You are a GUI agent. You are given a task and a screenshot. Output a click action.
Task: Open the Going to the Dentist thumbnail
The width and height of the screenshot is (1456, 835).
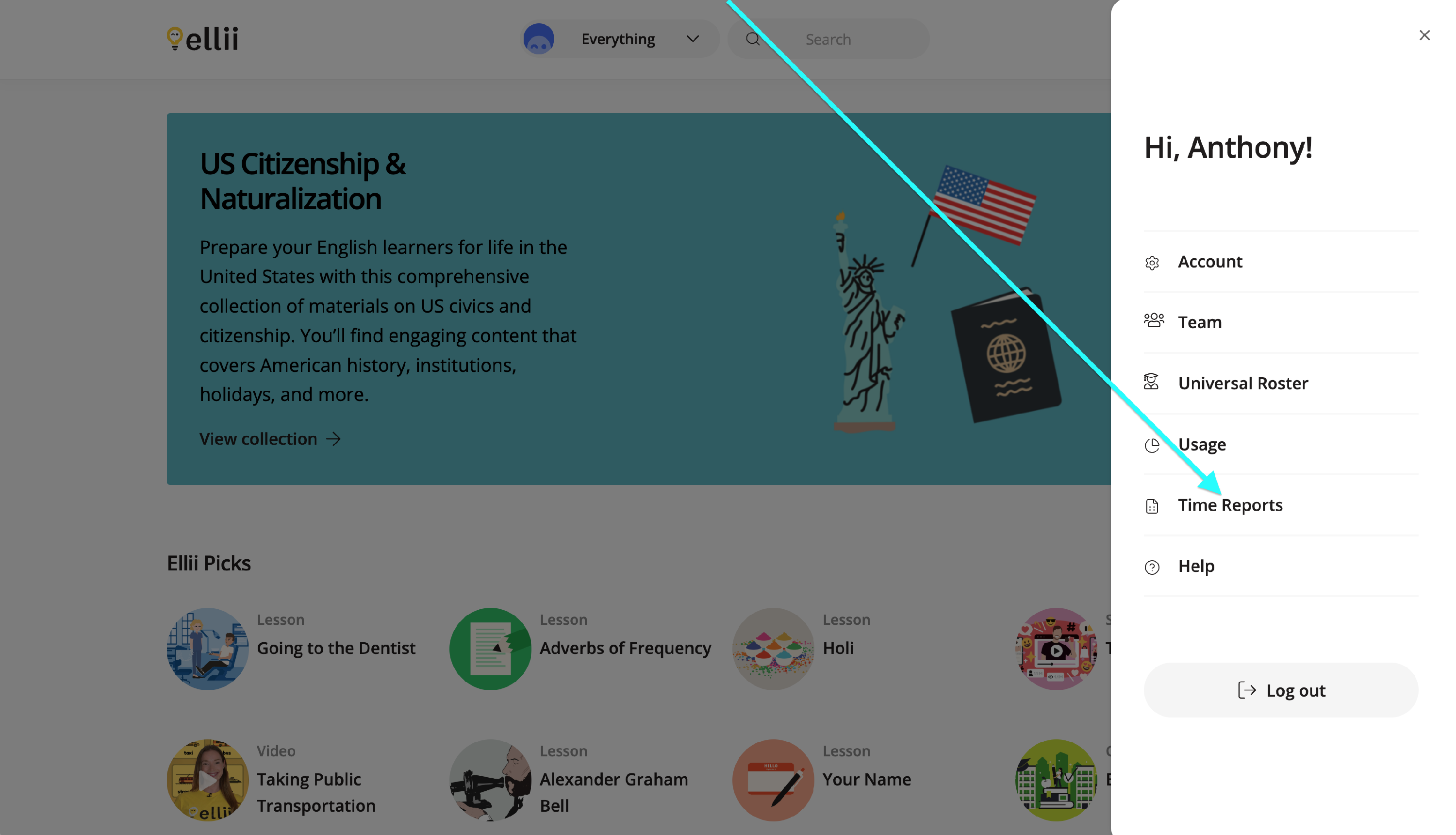point(208,649)
